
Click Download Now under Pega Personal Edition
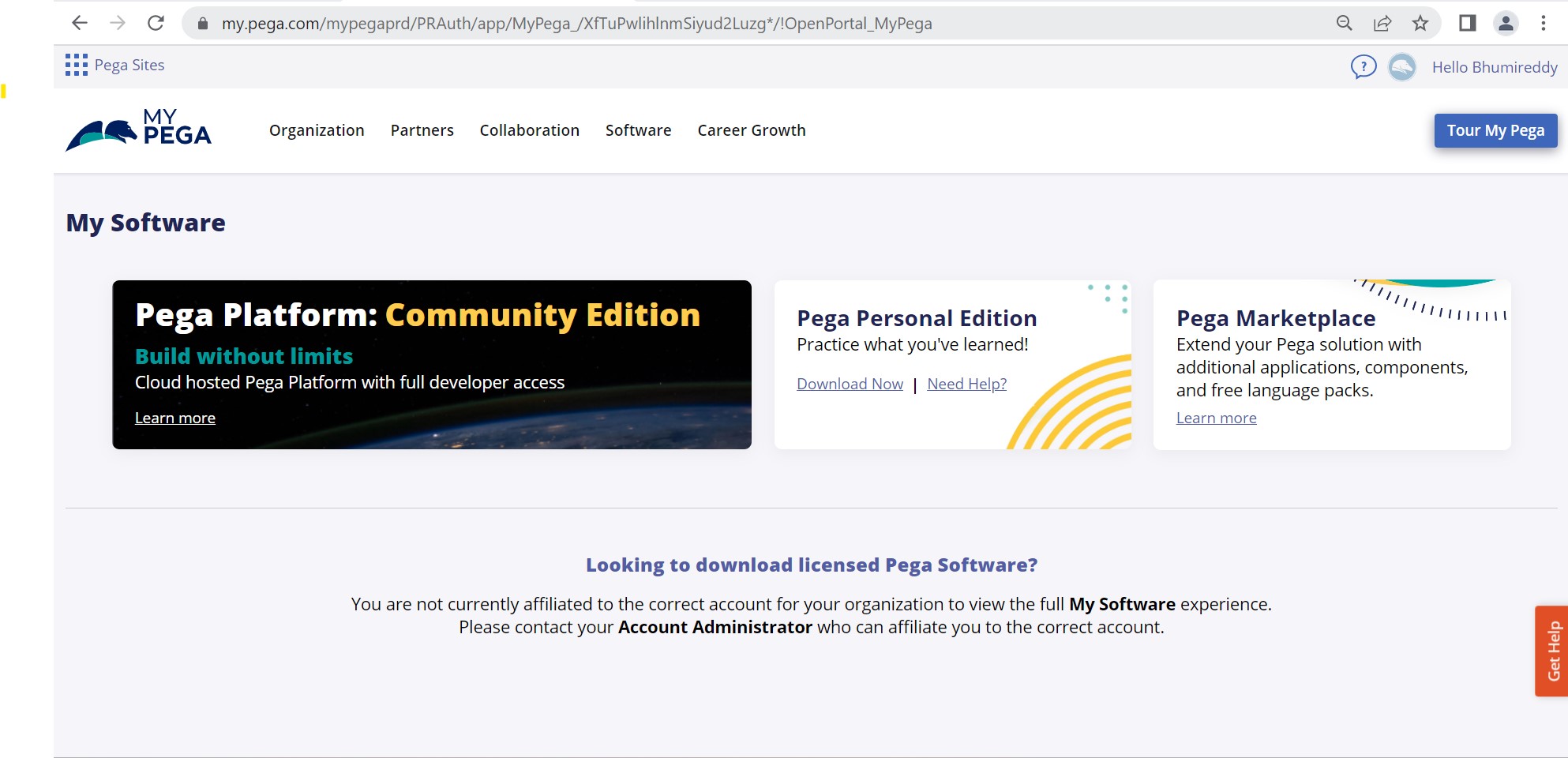850,384
